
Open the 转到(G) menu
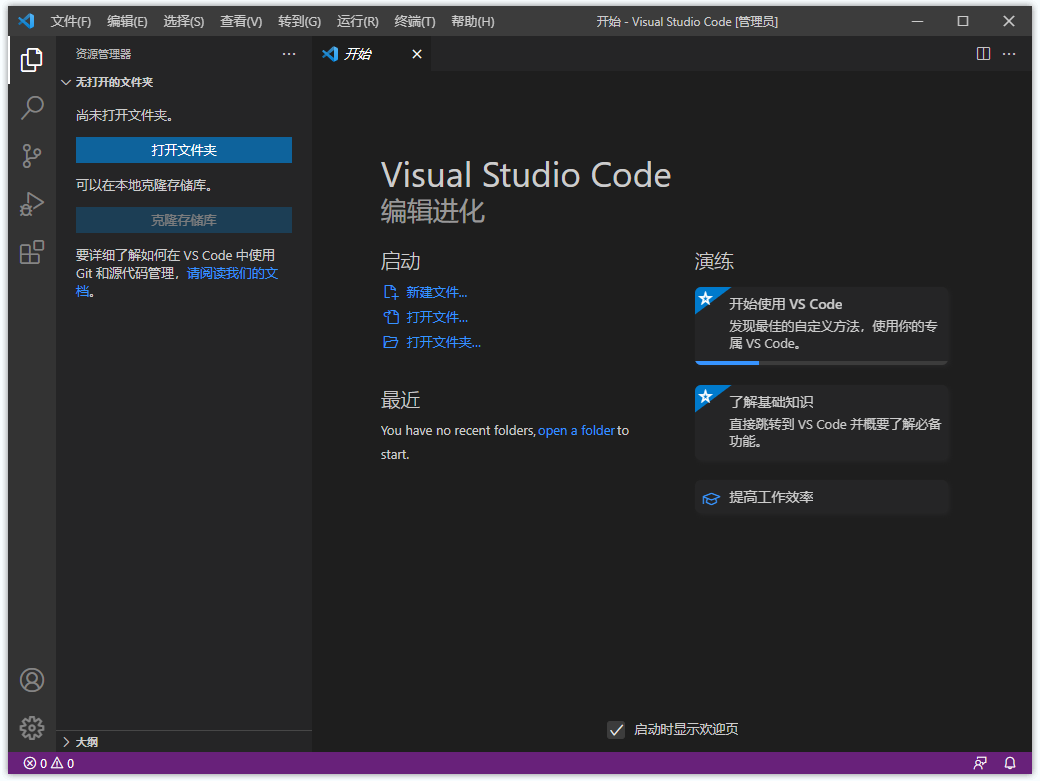[299, 21]
